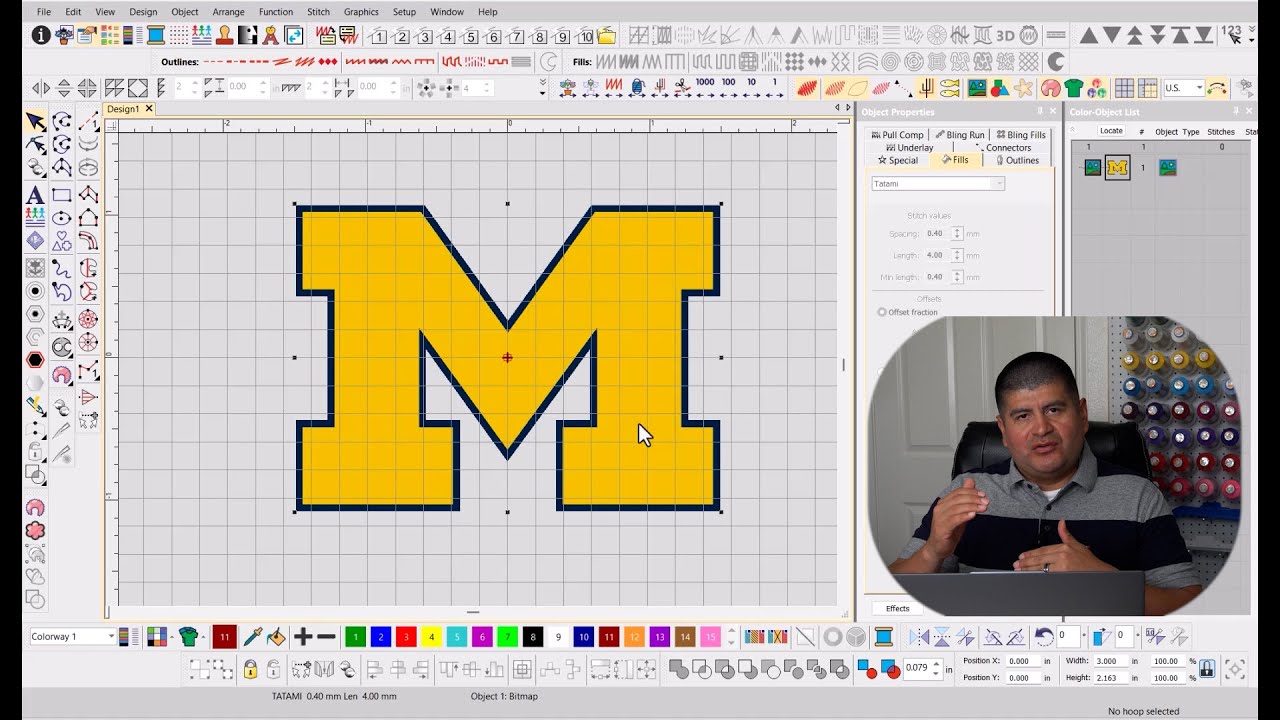
Task: Click the grid display icon near units
Action: (x=1124, y=88)
